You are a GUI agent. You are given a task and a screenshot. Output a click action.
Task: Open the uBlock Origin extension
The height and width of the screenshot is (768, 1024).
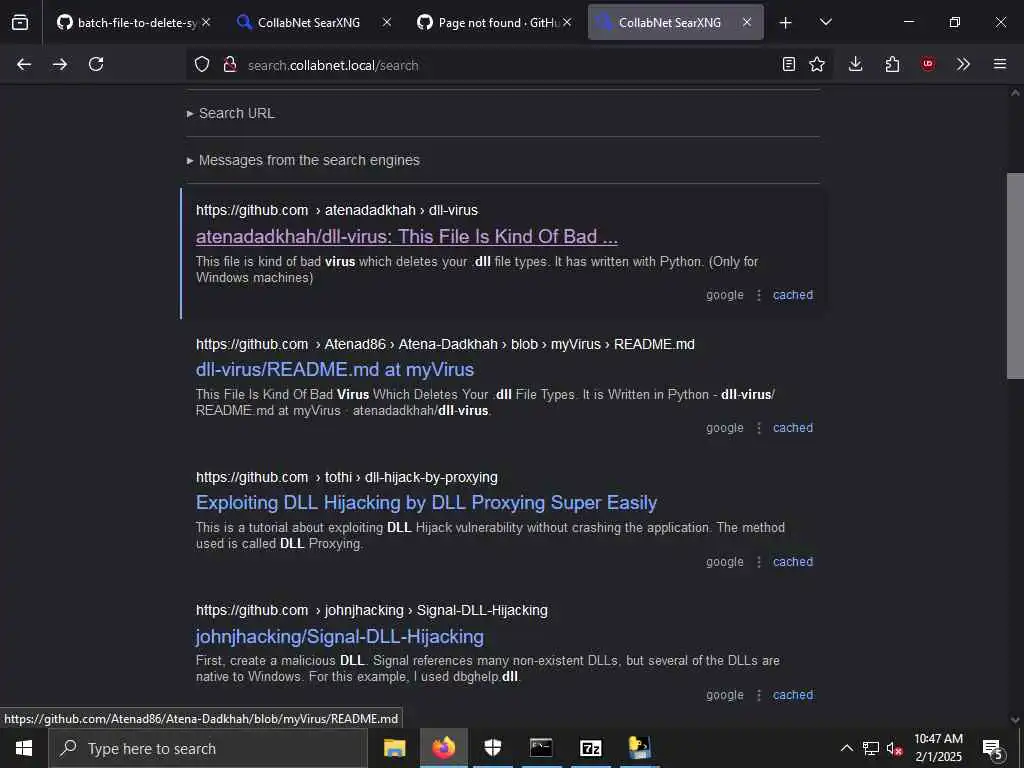[928, 64]
